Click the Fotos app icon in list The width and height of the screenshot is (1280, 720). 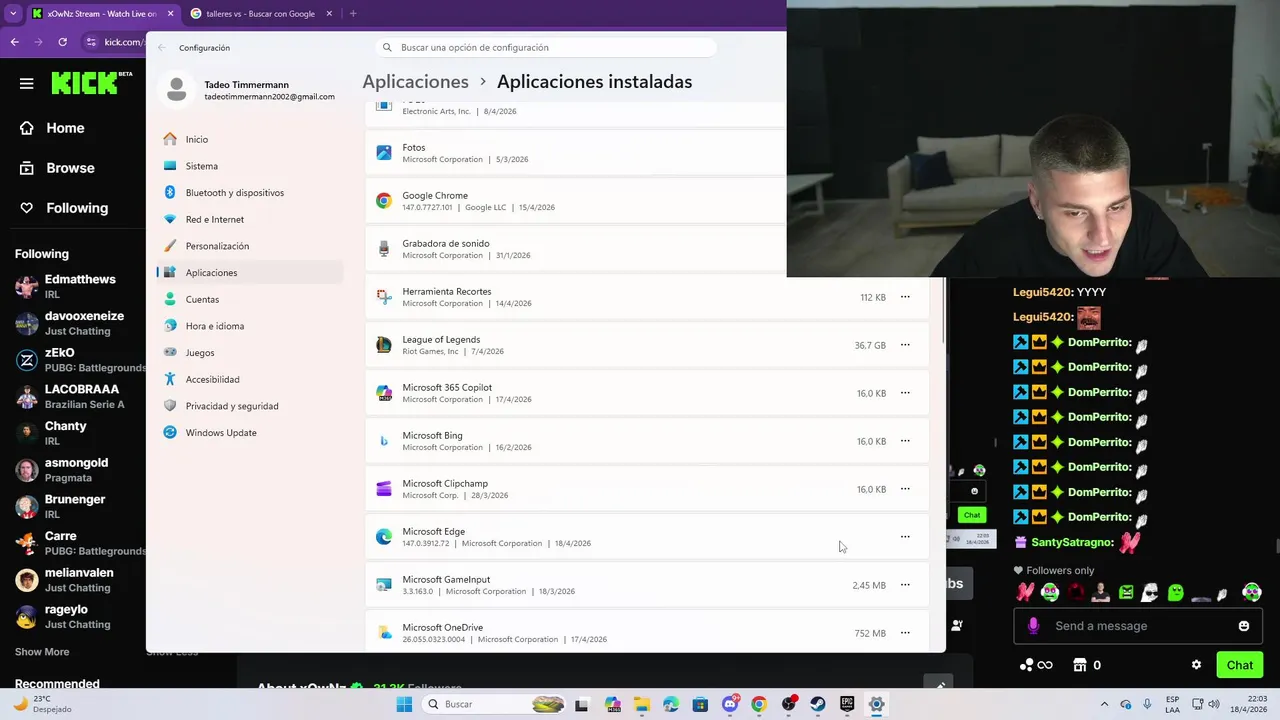[x=384, y=153]
